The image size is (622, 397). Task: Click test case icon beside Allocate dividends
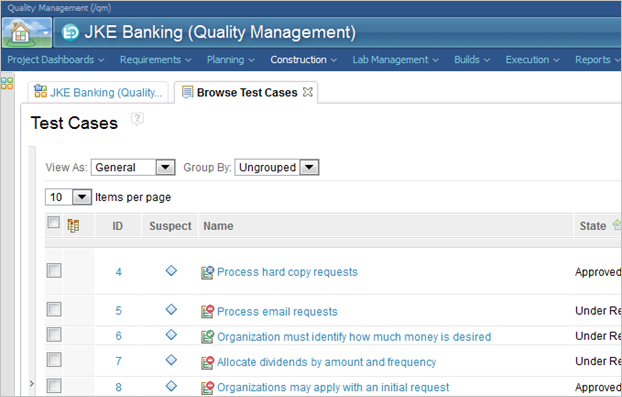pos(207,362)
